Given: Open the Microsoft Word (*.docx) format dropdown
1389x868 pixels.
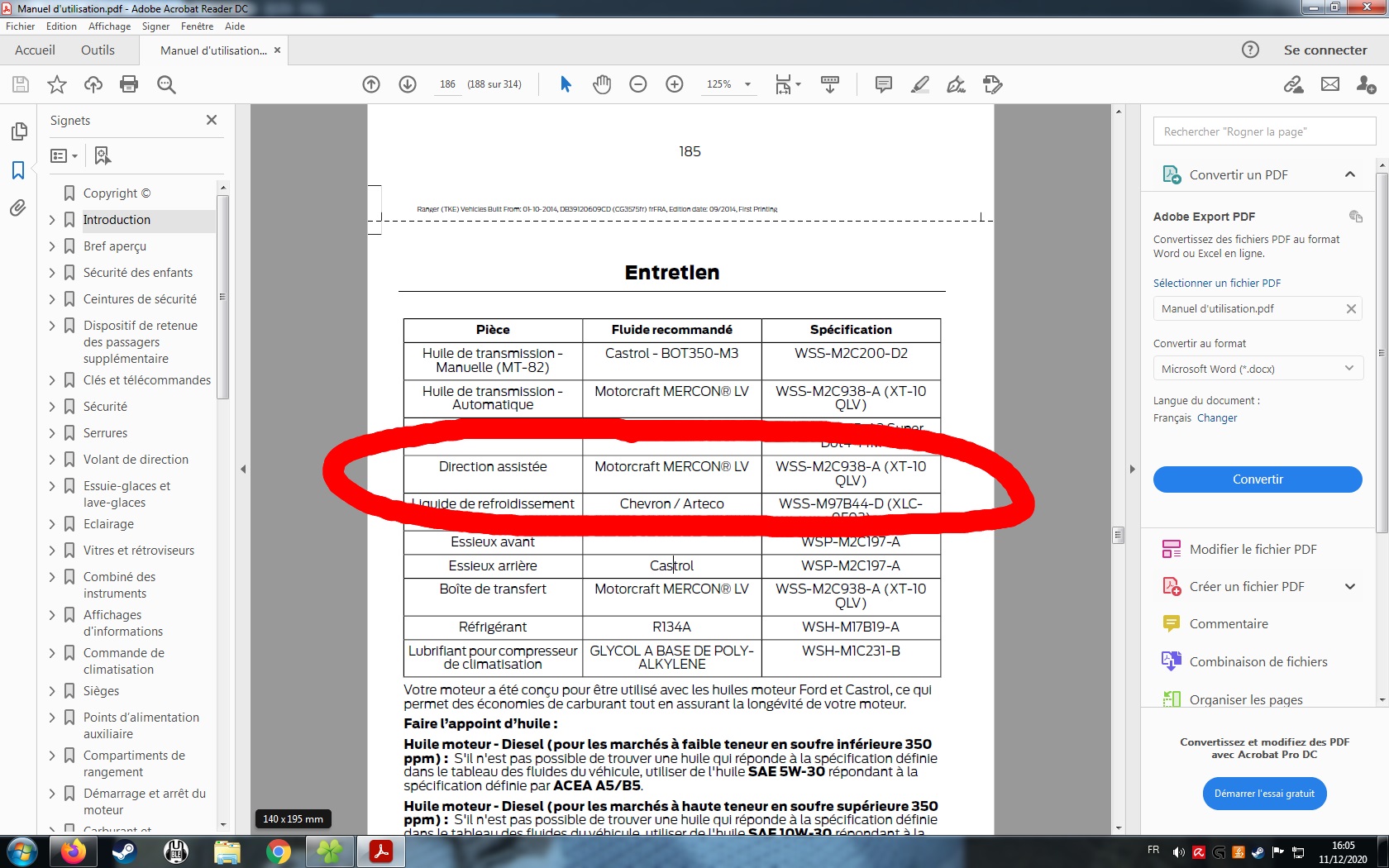Looking at the screenshot, I should coord(1257,369).
